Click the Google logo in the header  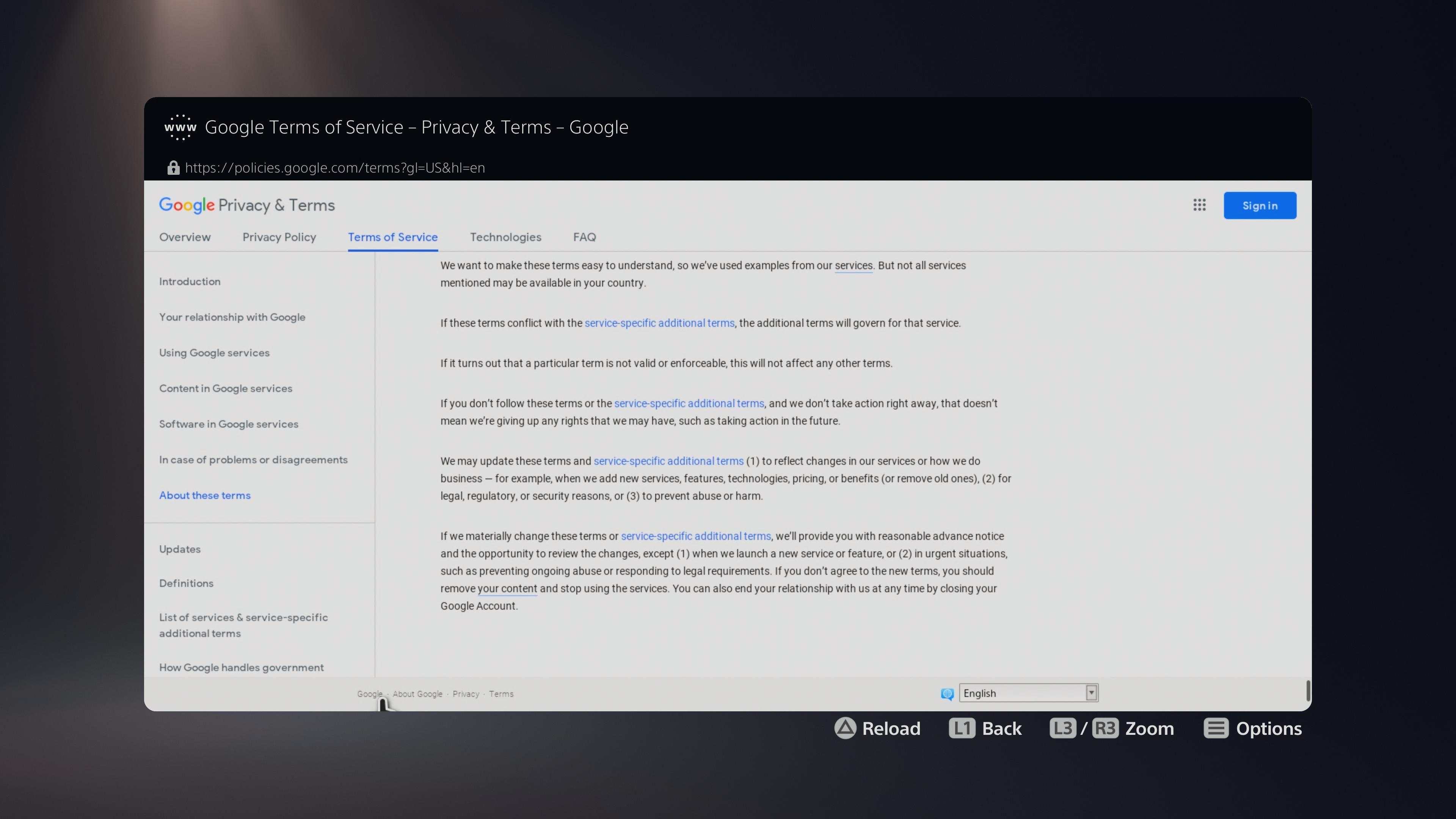(187, 205)
